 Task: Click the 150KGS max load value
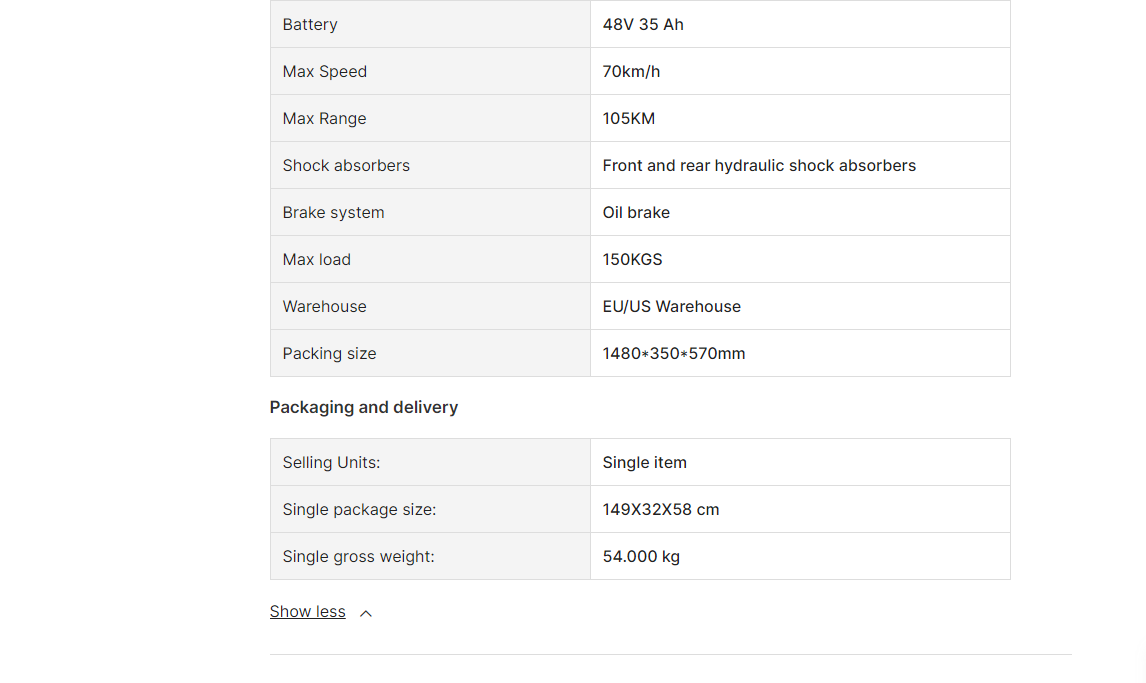(x=632, y=259)
